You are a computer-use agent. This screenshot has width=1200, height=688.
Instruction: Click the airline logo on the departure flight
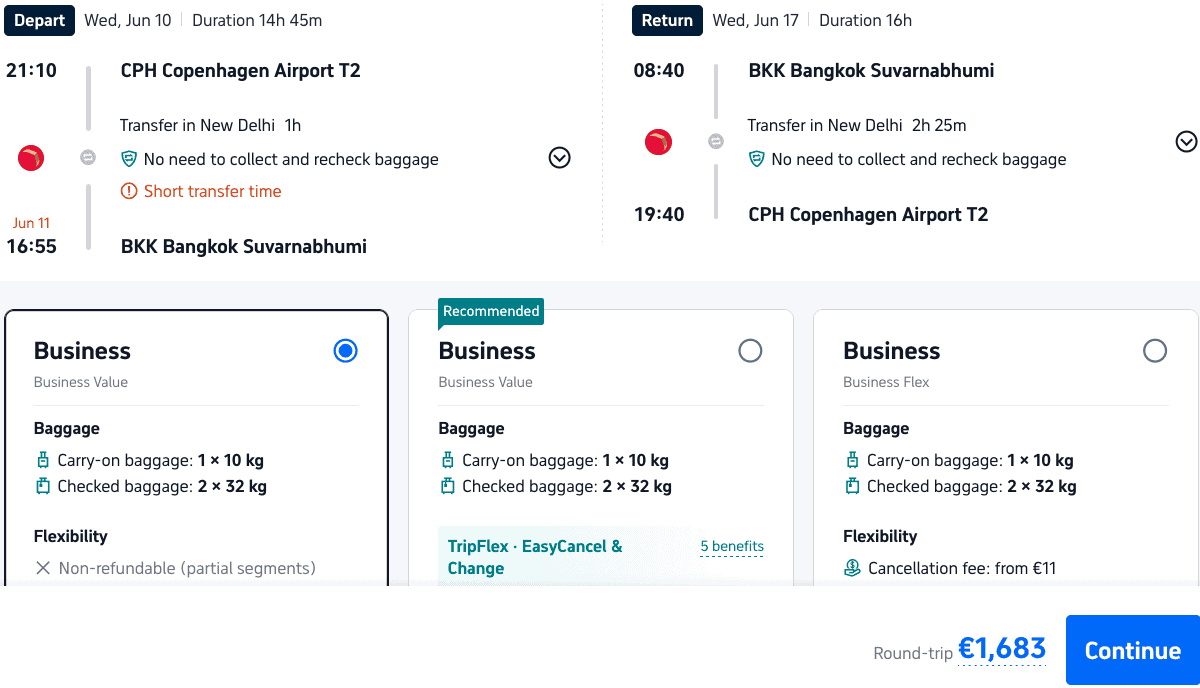coord(31,157)
